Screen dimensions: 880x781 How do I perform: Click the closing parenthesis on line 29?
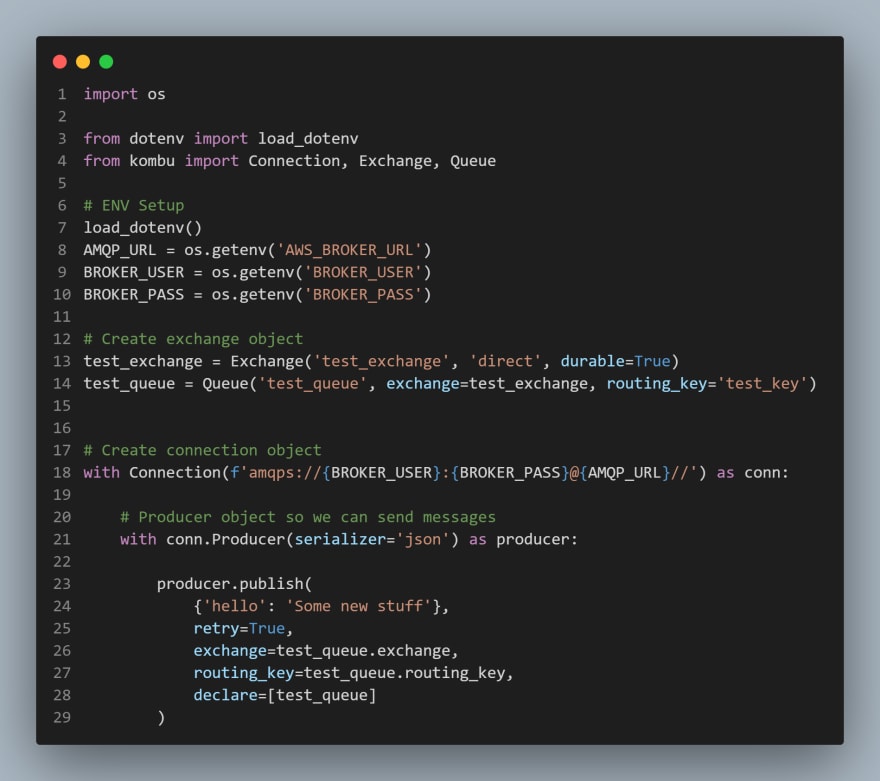pos(161,718)
